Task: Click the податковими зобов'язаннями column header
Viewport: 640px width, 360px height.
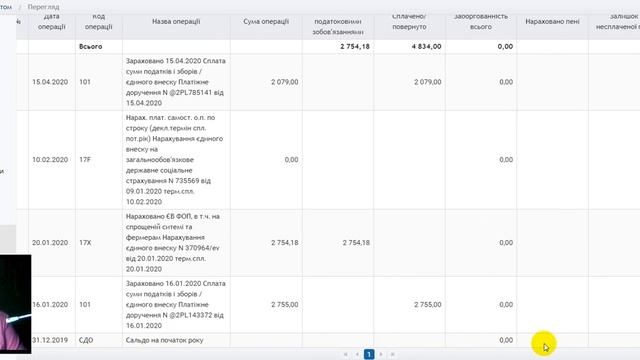Action: [x=338, y=27]
